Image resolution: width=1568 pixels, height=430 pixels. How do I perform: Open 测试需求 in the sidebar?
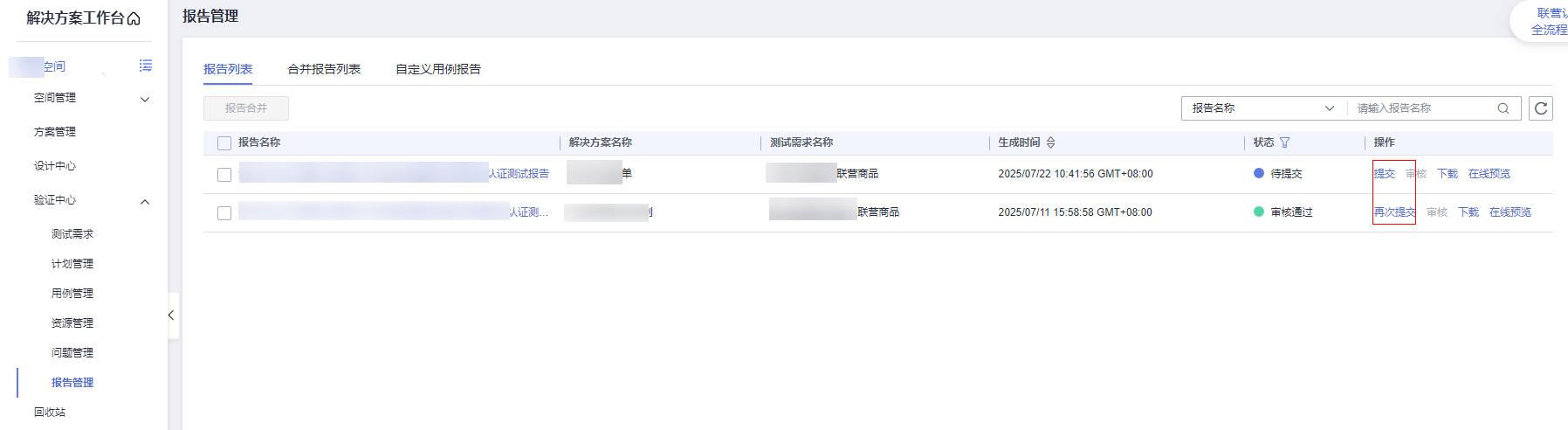pyautogui.click(x=72, y=234)
